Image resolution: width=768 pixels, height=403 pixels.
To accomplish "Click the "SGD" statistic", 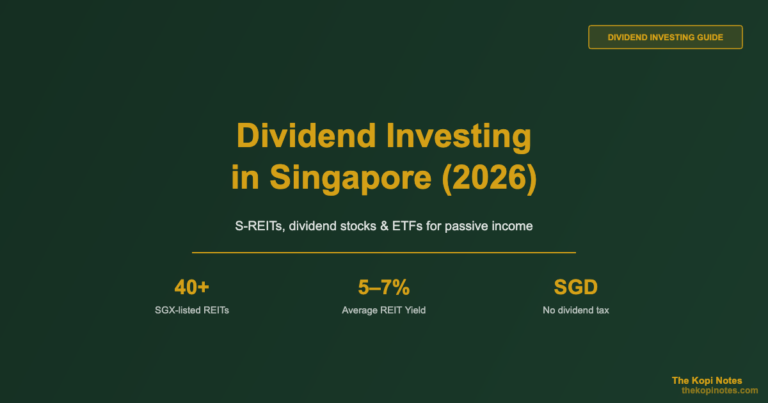I will pos(576,287).
